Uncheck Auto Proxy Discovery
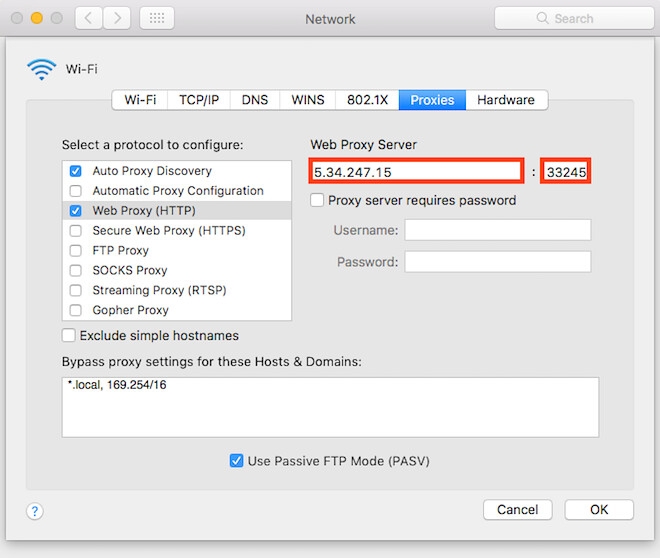 click(75, 171)
